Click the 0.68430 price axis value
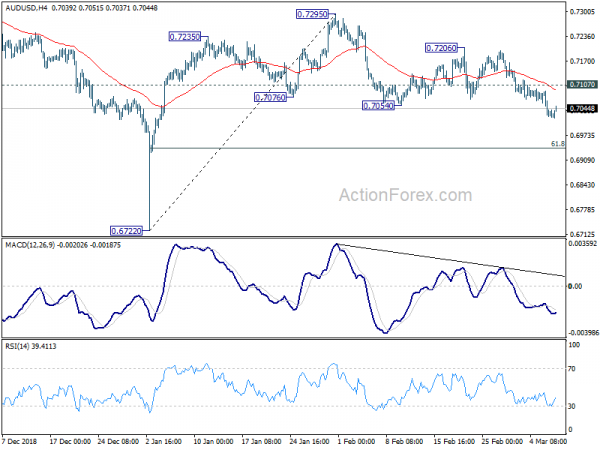 point(582,185)
